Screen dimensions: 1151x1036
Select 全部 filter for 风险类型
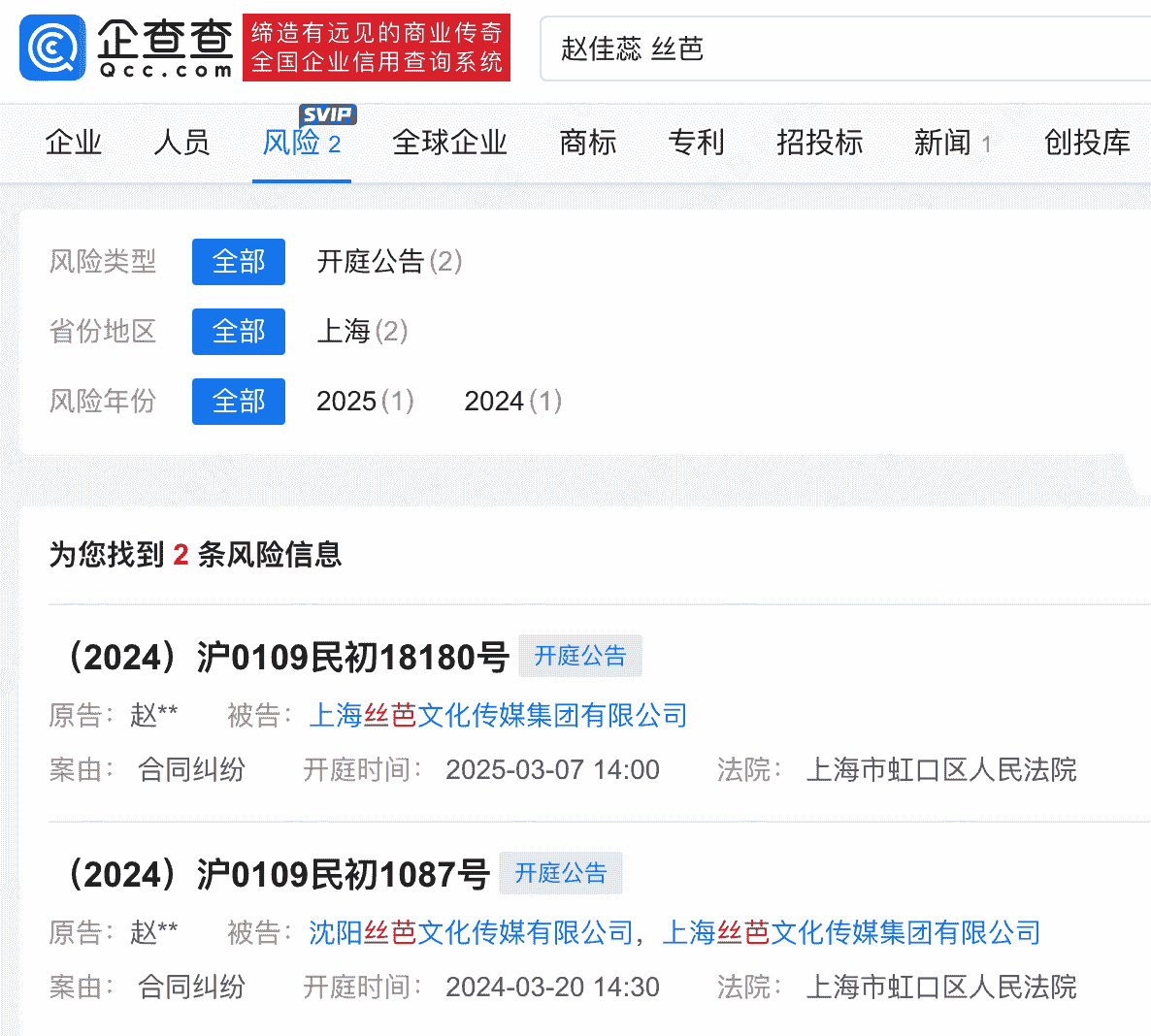pos(238,262)
